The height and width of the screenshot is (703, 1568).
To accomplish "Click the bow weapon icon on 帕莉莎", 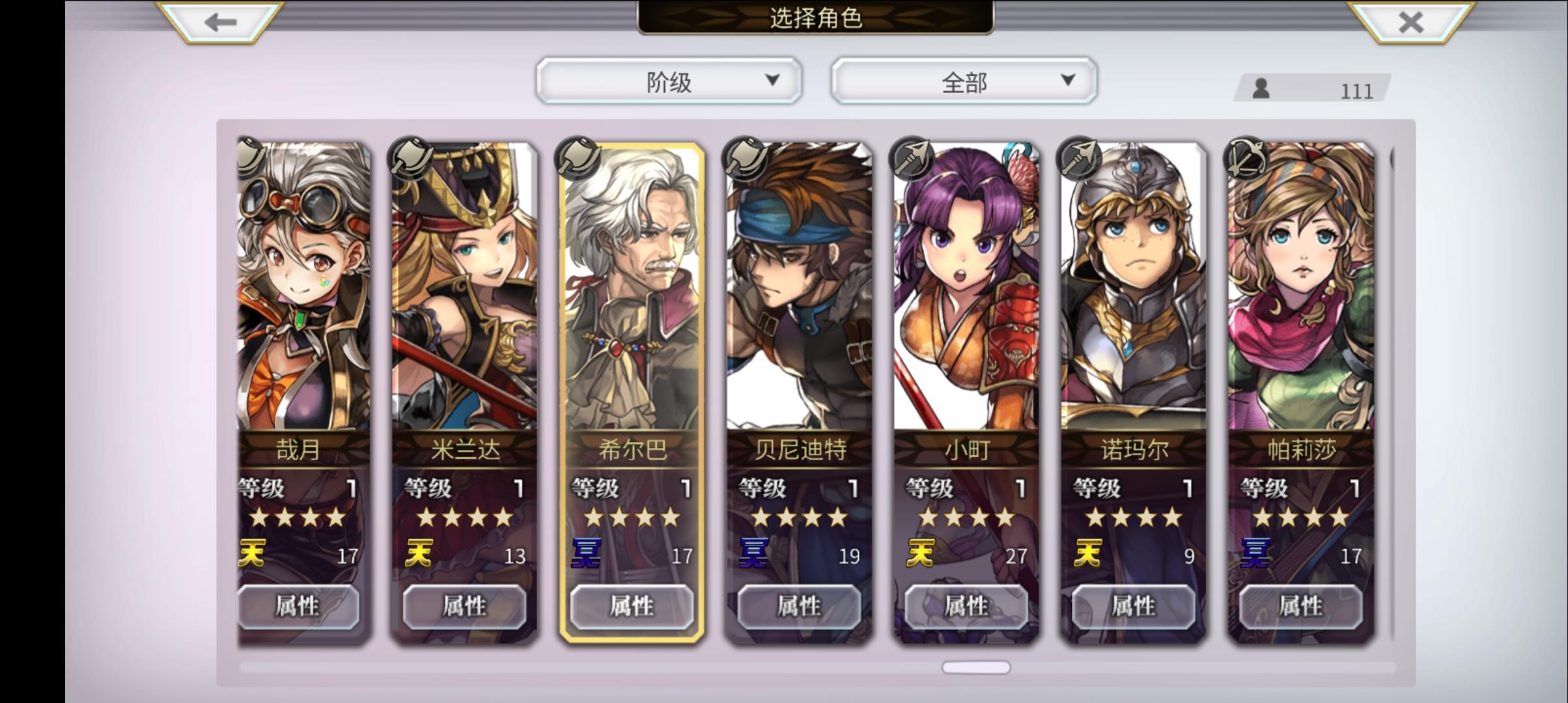I will pos(1246,158).
